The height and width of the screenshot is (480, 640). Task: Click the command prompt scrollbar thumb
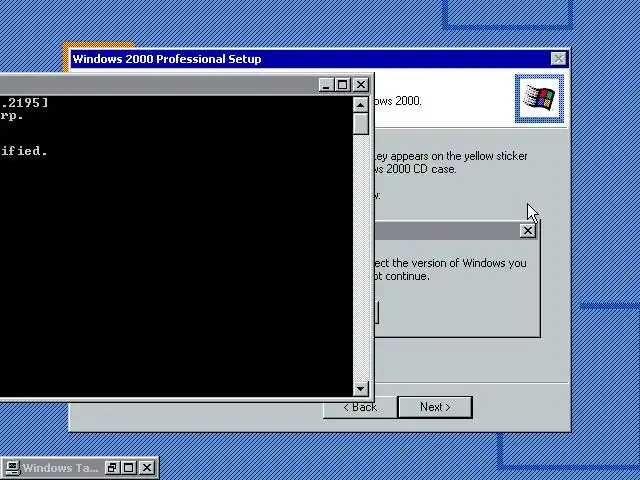pos(360,124)
